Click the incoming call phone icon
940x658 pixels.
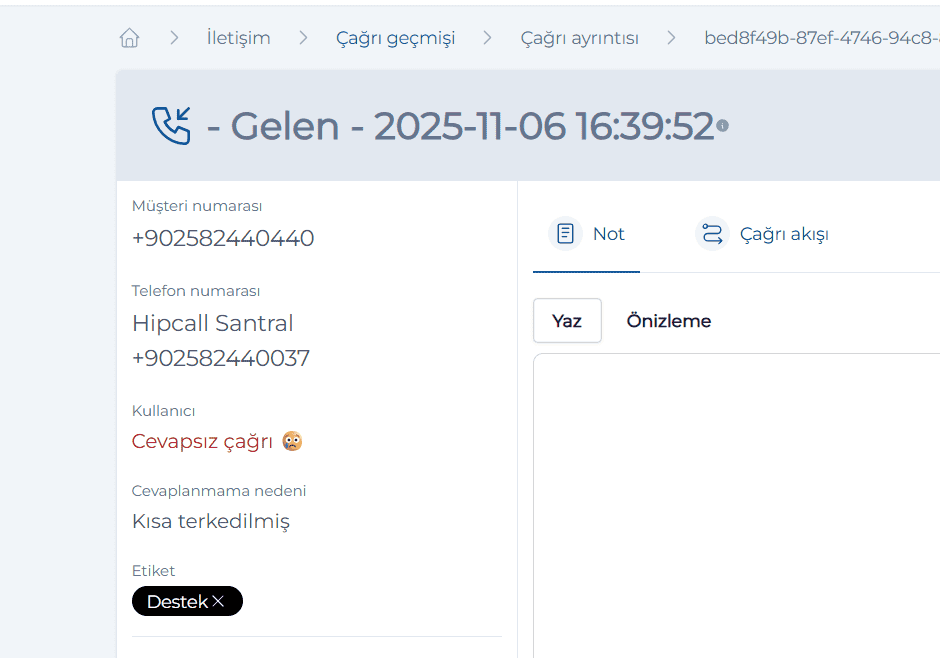coord(171,126)
